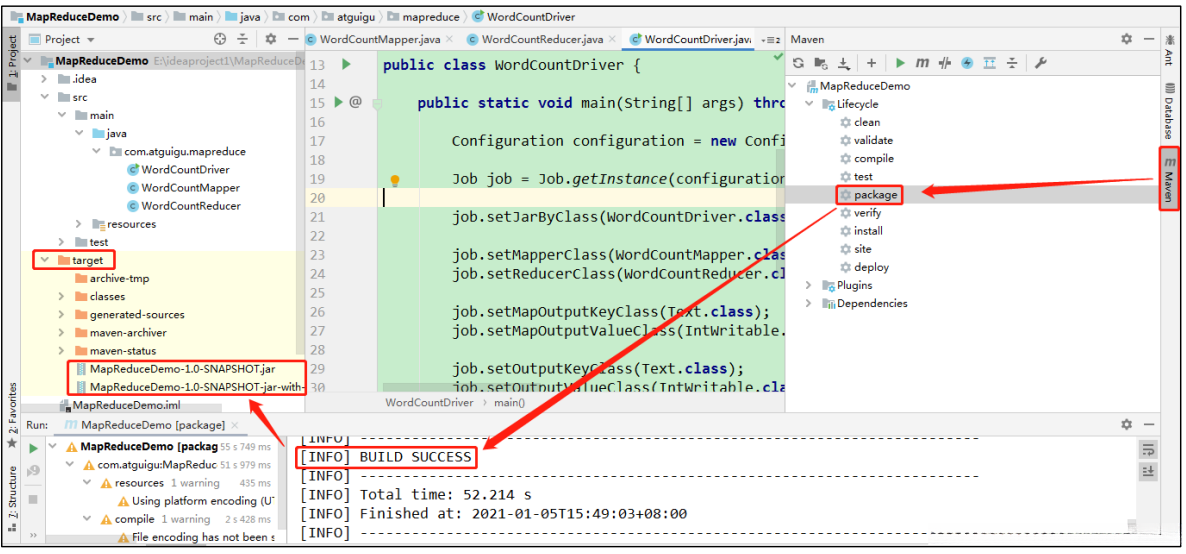
Task: Run main method gutter arrow line 15
Action: click(339, 102)
